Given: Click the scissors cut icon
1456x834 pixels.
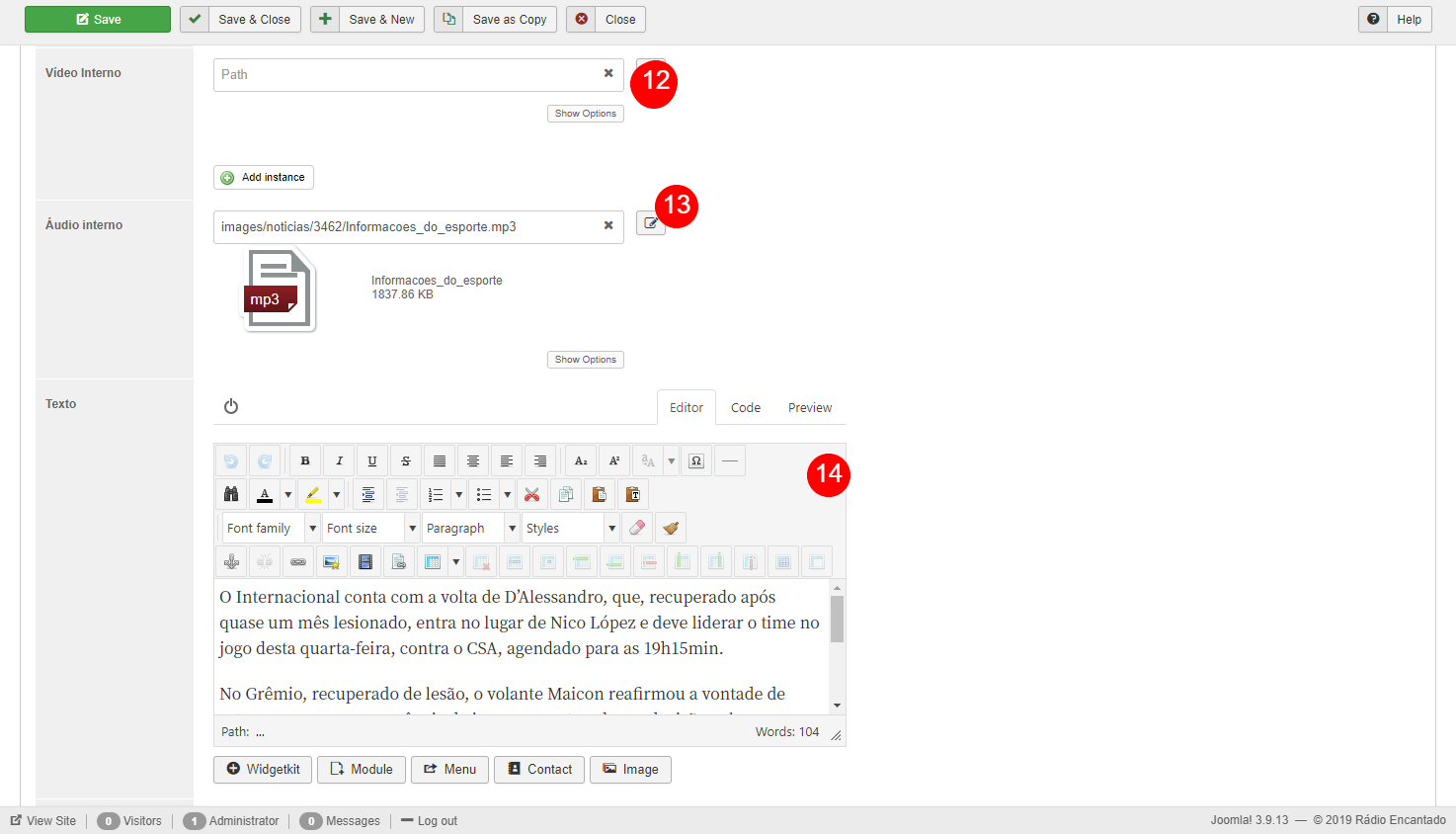Looking at the screenshot, I should click(x=532, y=494).
